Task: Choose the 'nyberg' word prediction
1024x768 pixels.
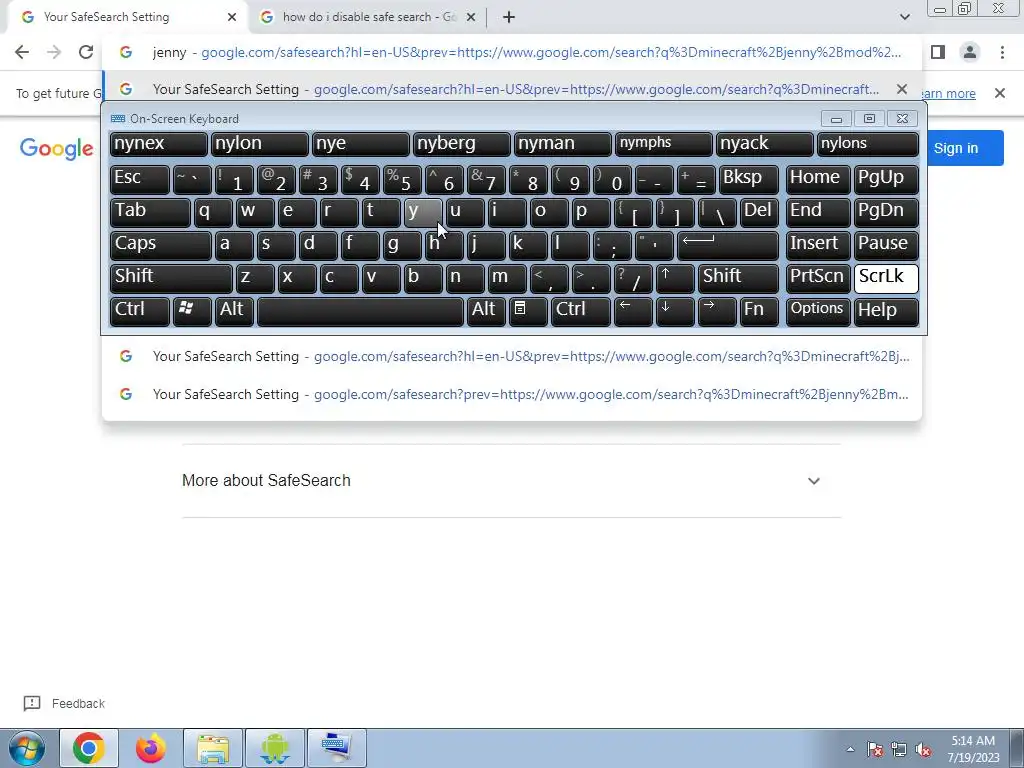Action: 462,144
